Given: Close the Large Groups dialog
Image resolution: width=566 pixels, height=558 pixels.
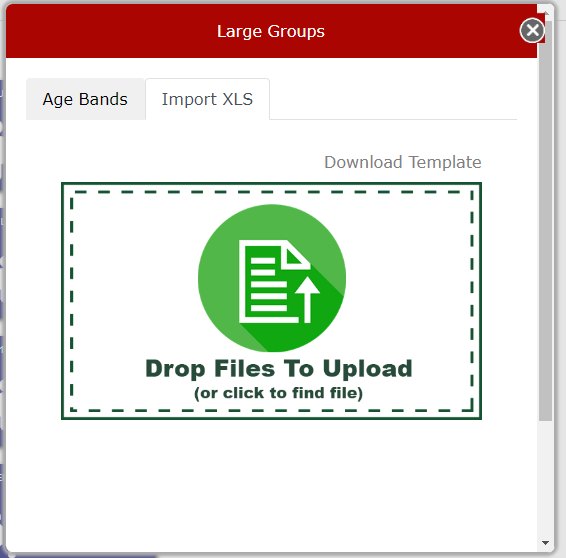Looking at the screenshot, I should [x=532, y=30].
